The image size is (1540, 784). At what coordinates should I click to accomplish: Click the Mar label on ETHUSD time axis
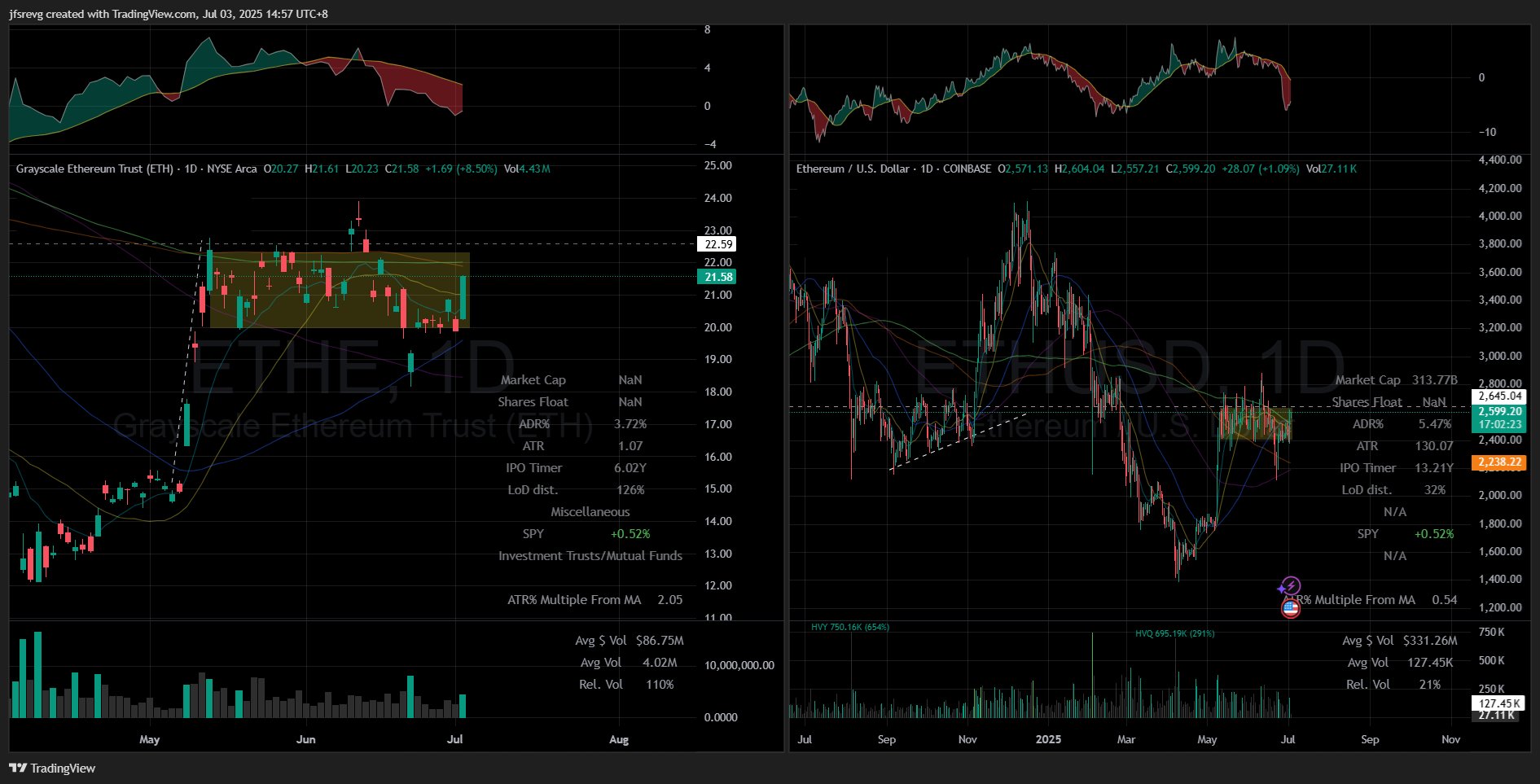click(x=1125, y=739)
